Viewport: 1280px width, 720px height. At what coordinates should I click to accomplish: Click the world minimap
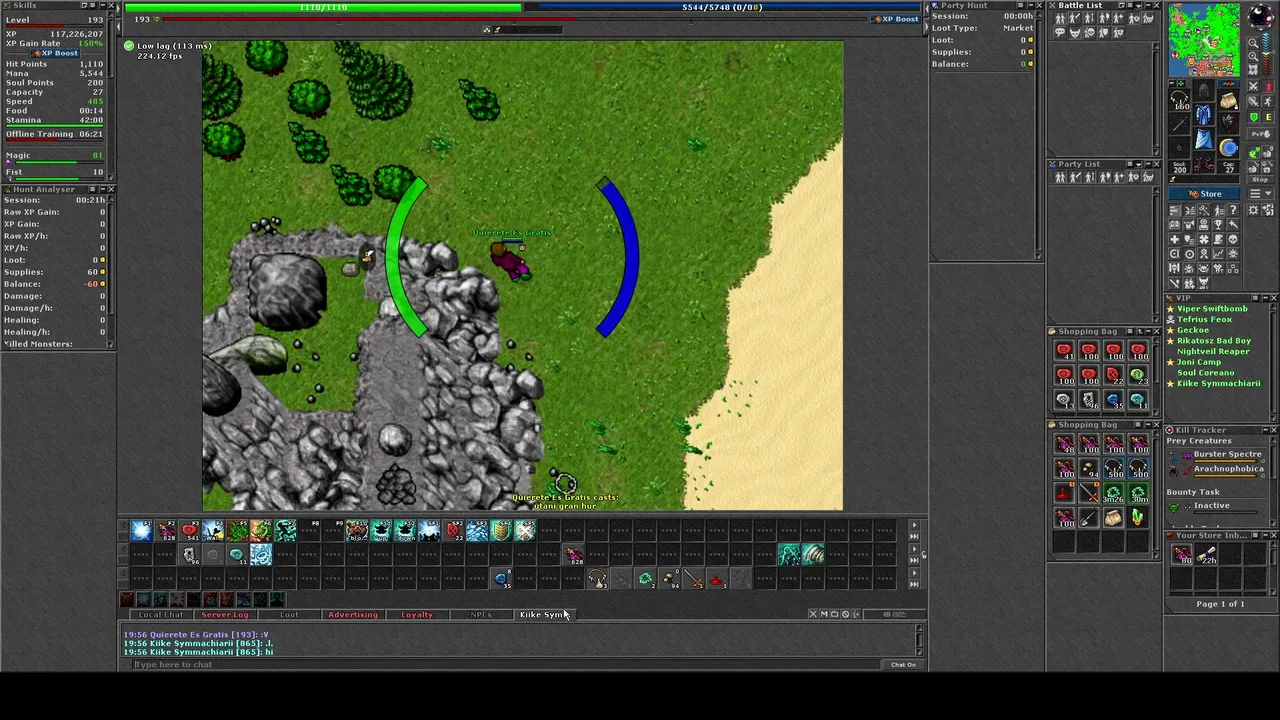click(1204, 40)
